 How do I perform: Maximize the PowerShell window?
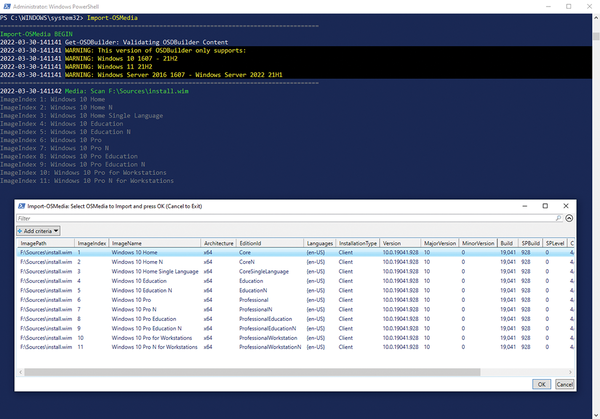(x=569, y=7)
